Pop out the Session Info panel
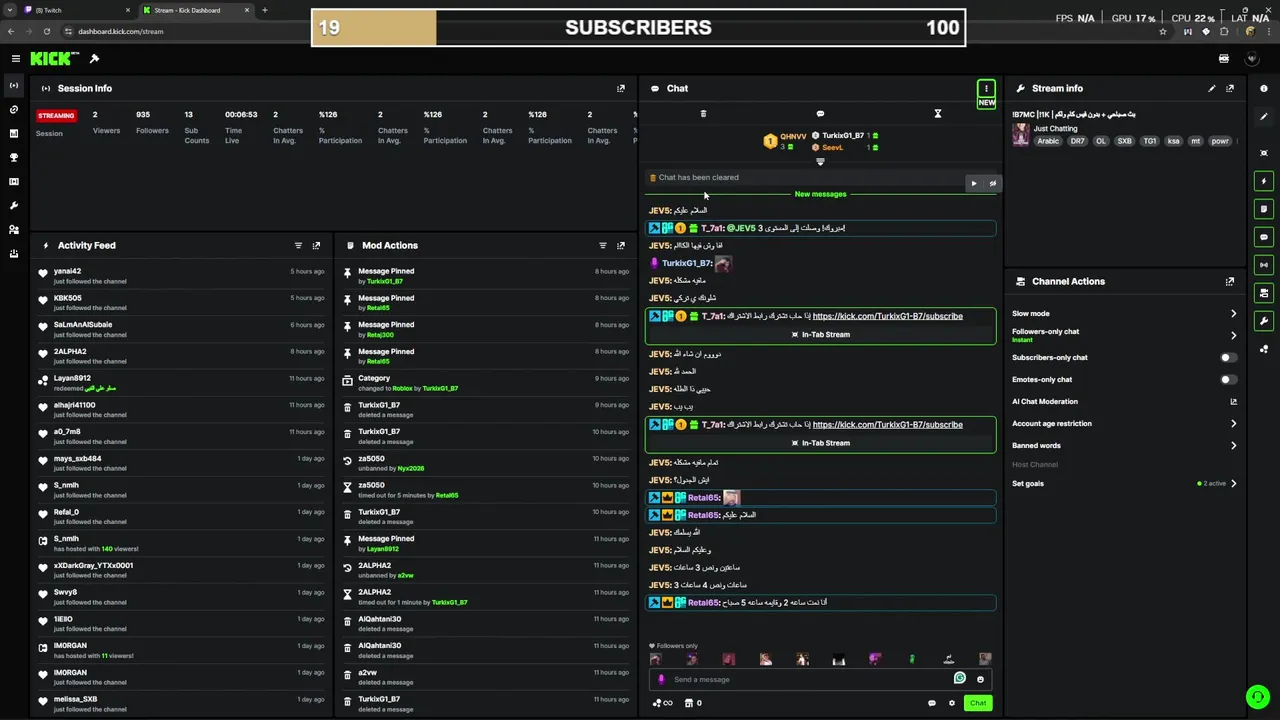The image size is (1280, 720). [x=621, y=88]
